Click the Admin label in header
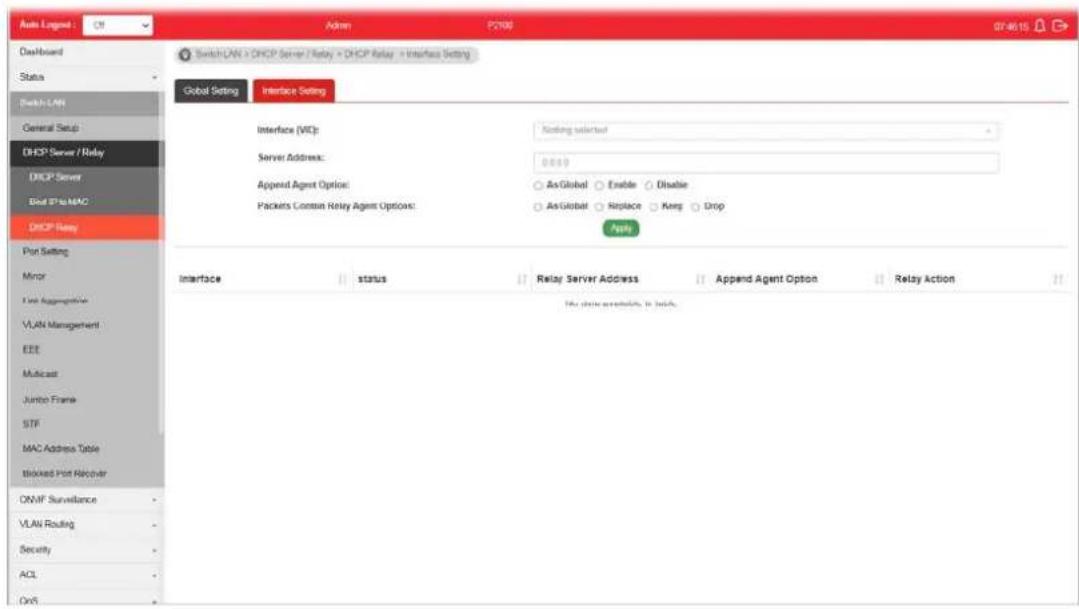 pyautogui.click(x=338, y=25)
